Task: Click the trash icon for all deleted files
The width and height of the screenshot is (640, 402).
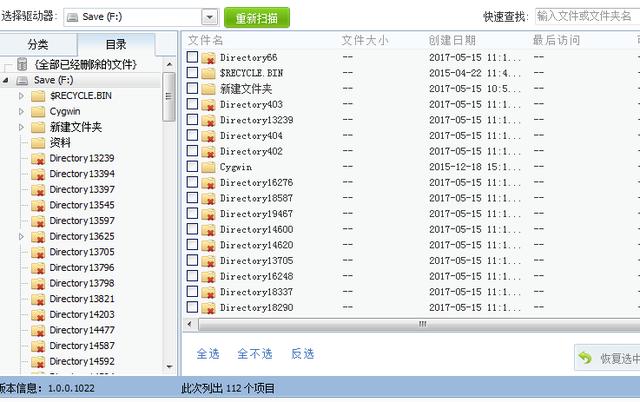Action: coord(22,64)
